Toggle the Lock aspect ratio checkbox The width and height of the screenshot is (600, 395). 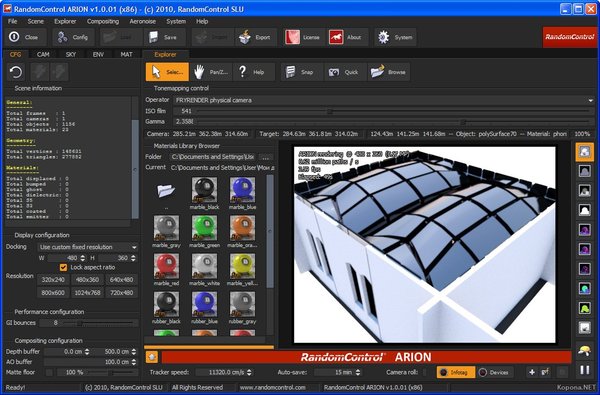(64, 267)
